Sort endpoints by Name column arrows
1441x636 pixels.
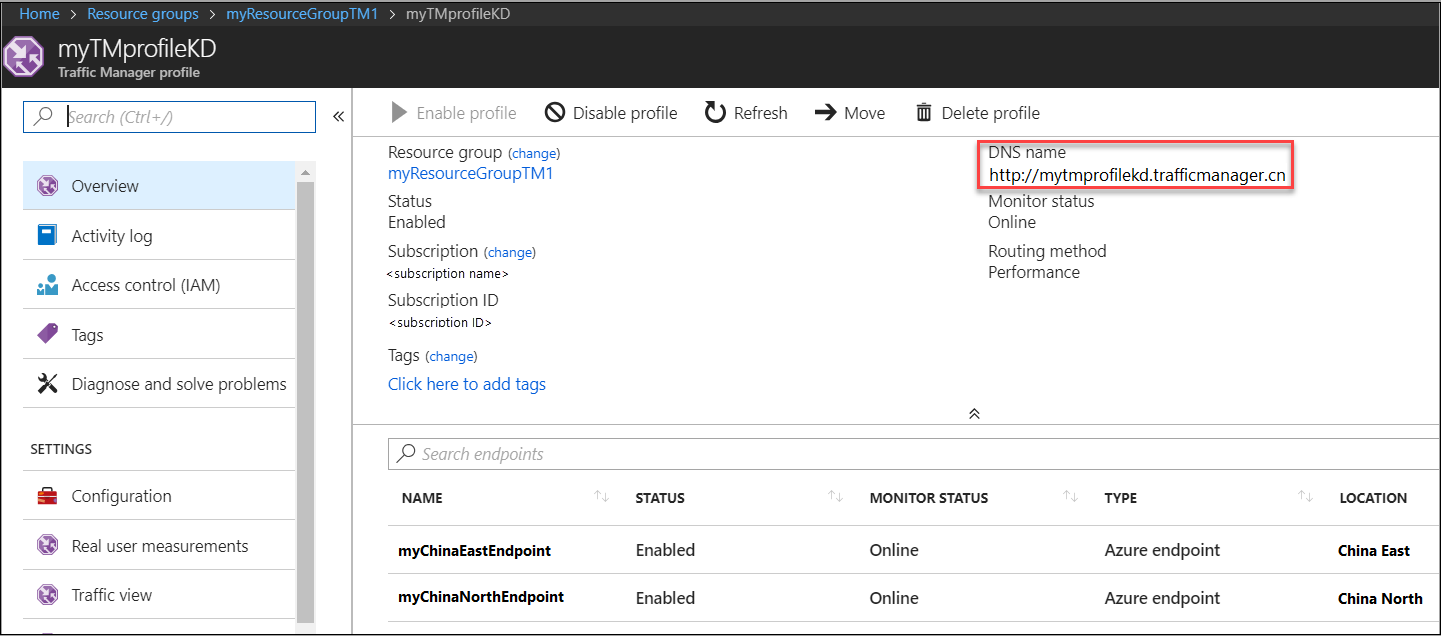(x=601, y=497)
